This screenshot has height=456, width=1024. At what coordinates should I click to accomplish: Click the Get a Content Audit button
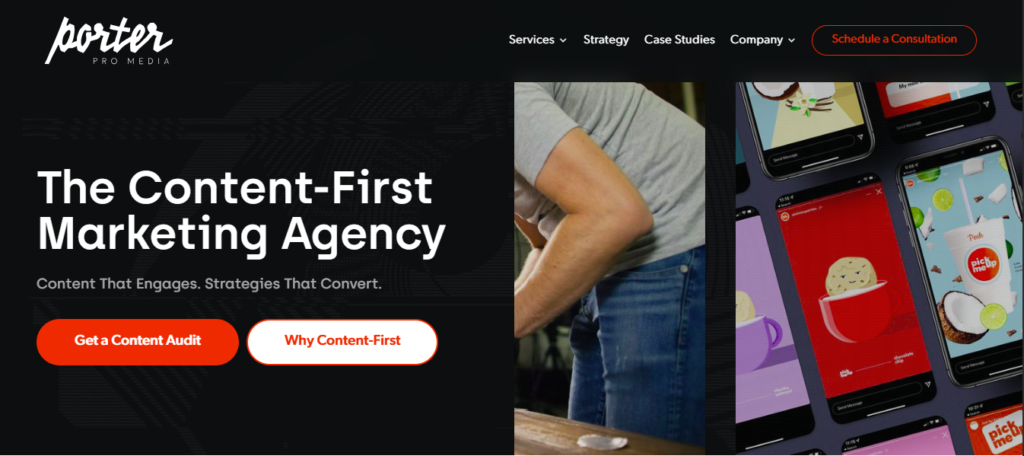(138, 342)
